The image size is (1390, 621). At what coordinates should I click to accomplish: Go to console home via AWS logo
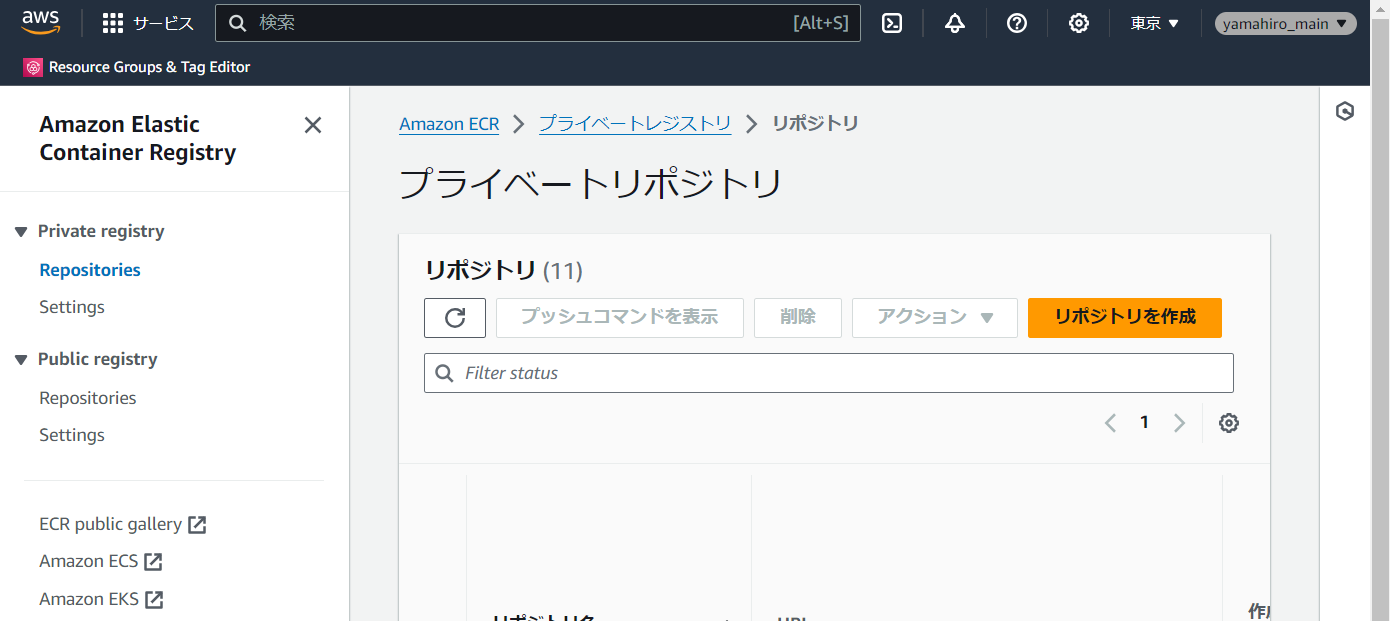tap(41, 22)
